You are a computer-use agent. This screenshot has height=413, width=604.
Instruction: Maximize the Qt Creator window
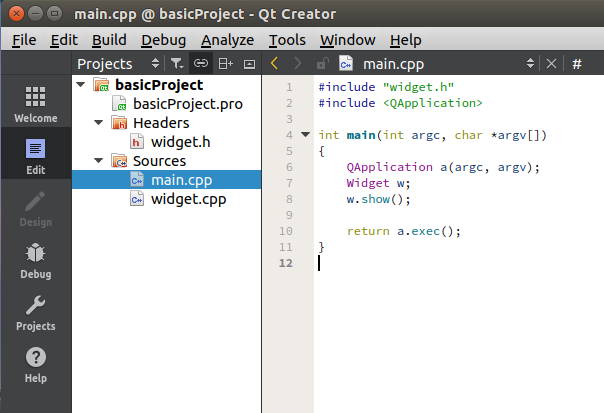[54, 14]
